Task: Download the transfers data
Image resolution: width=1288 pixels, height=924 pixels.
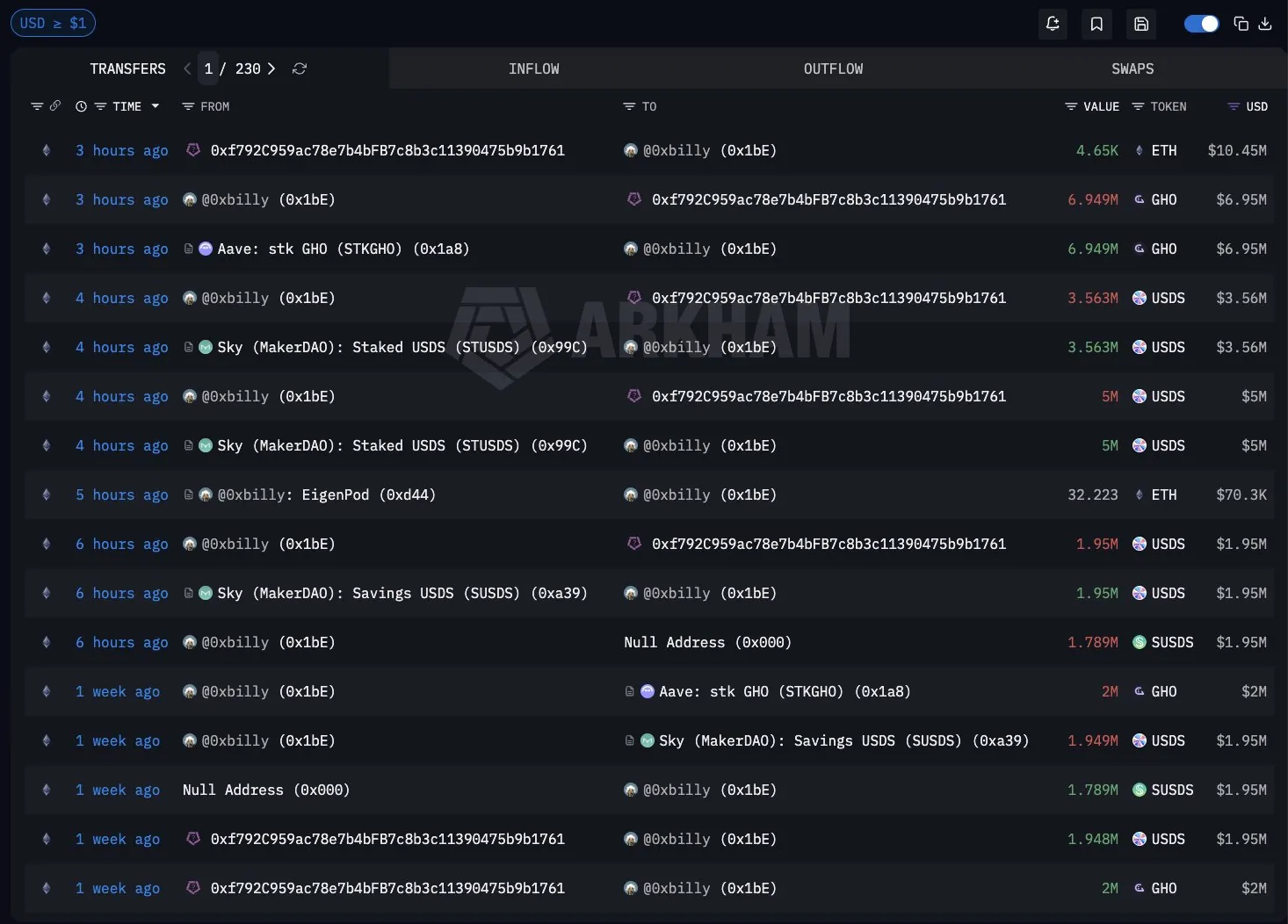Action: tap(1265, 24)
